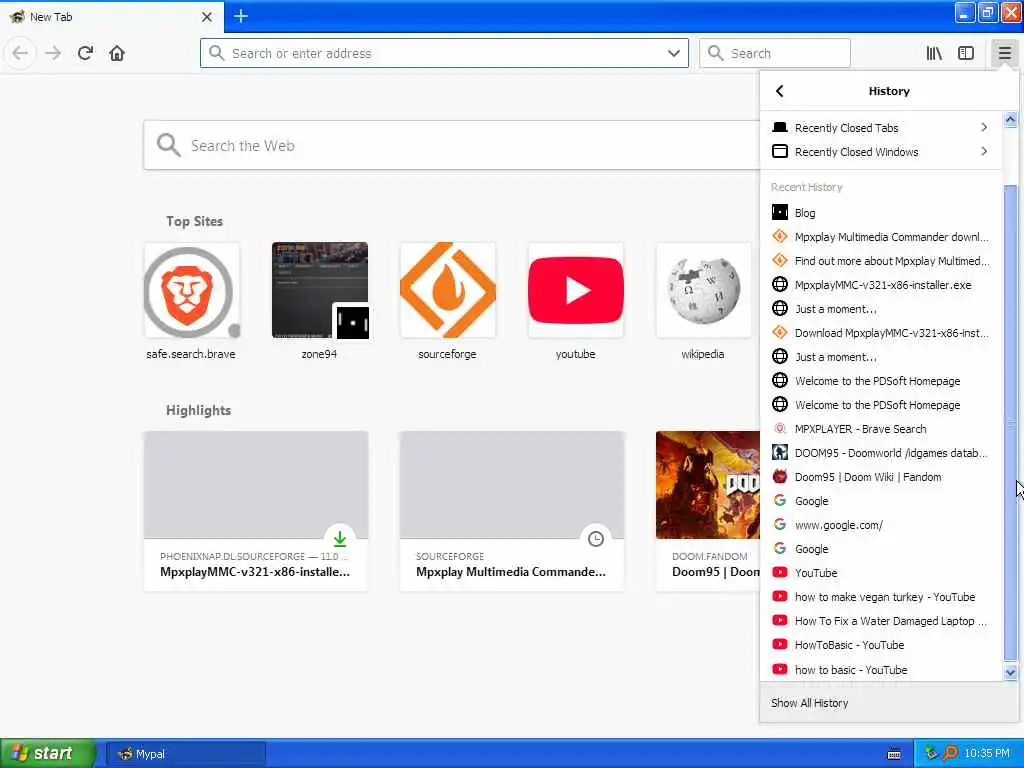Click the back navigation arrow
The width and height of the screenshot is (1024, 768).
(20, 53)
